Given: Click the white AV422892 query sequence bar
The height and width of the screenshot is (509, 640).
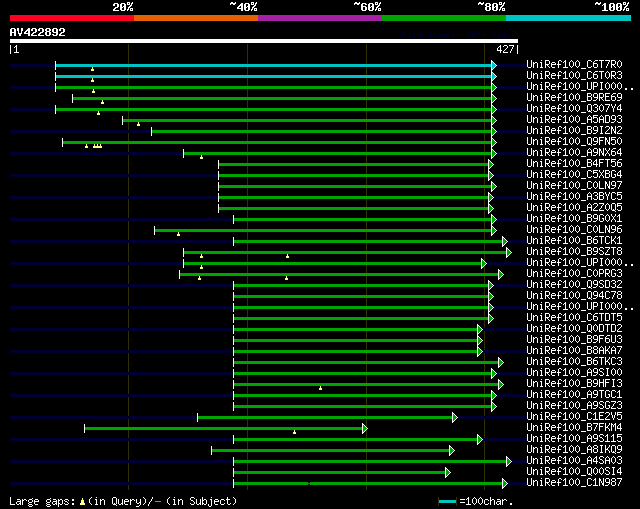Looking at the screenshot, I should (x=264, y=41).
